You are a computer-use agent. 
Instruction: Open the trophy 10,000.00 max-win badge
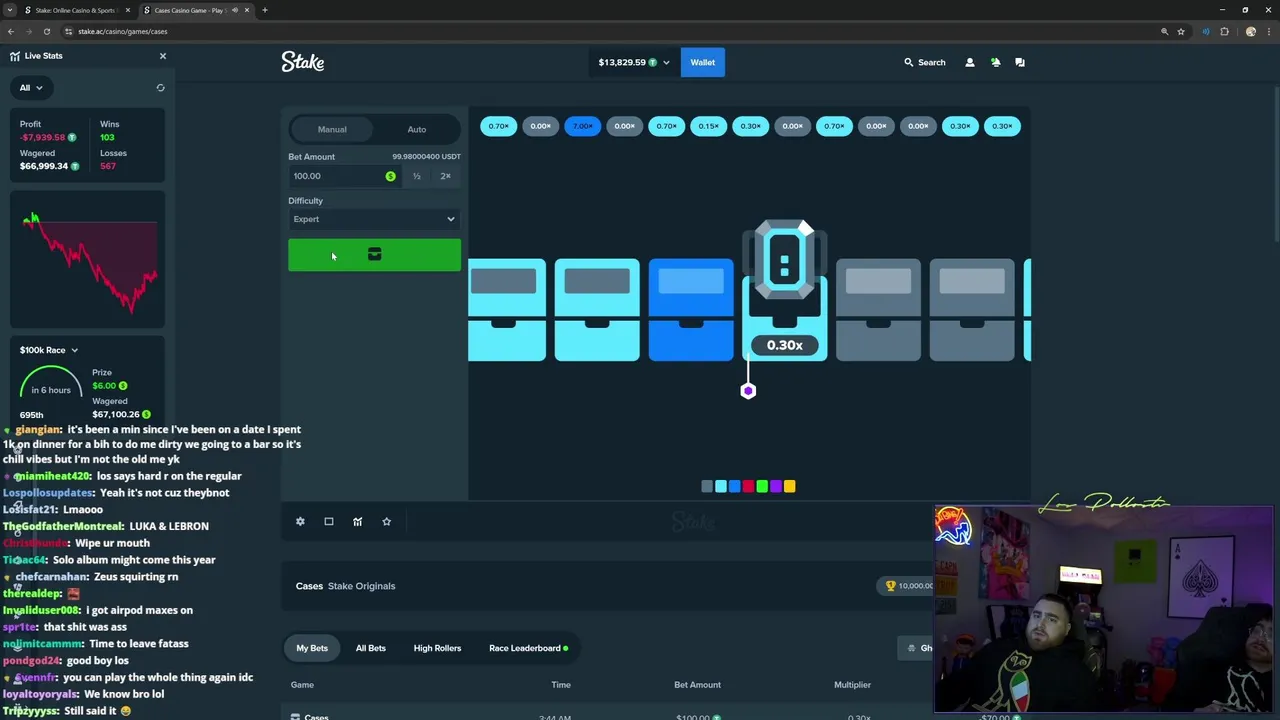908,586
